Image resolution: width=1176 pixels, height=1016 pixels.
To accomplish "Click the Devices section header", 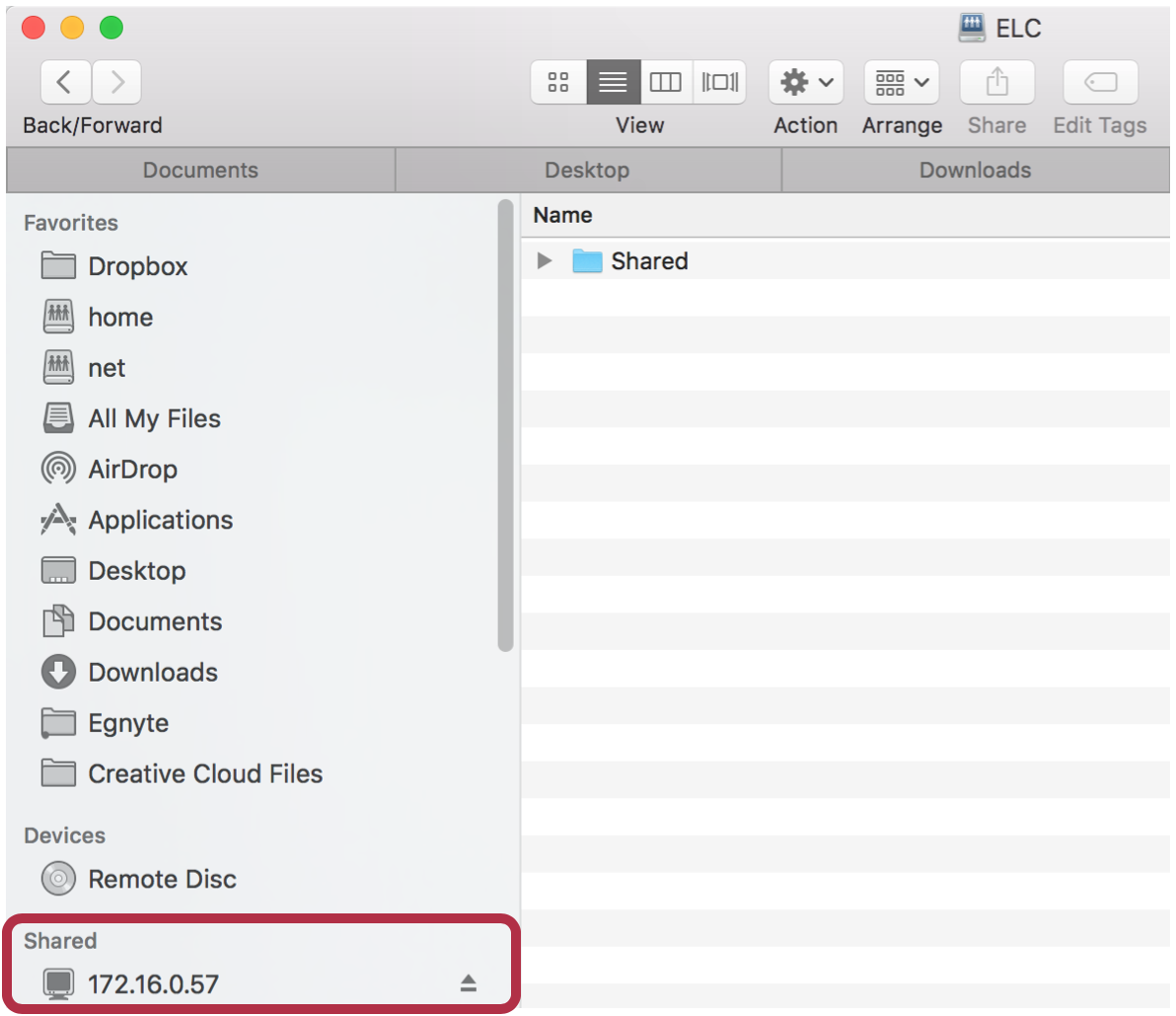I will tap(64, 835).
